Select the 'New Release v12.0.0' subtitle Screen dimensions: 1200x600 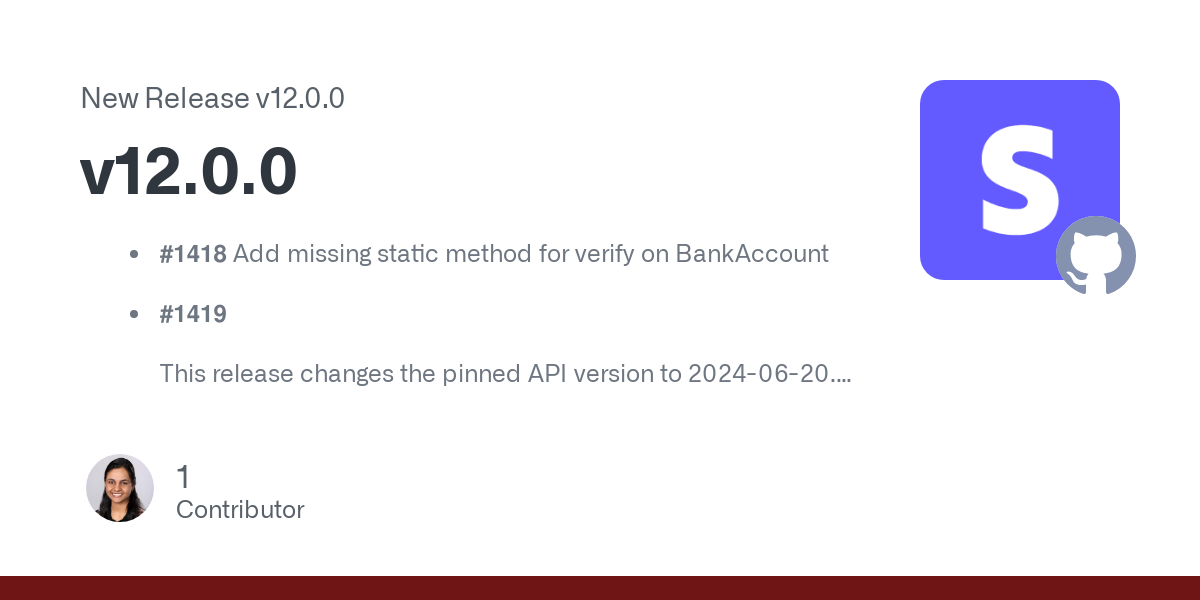coord(212,98)
